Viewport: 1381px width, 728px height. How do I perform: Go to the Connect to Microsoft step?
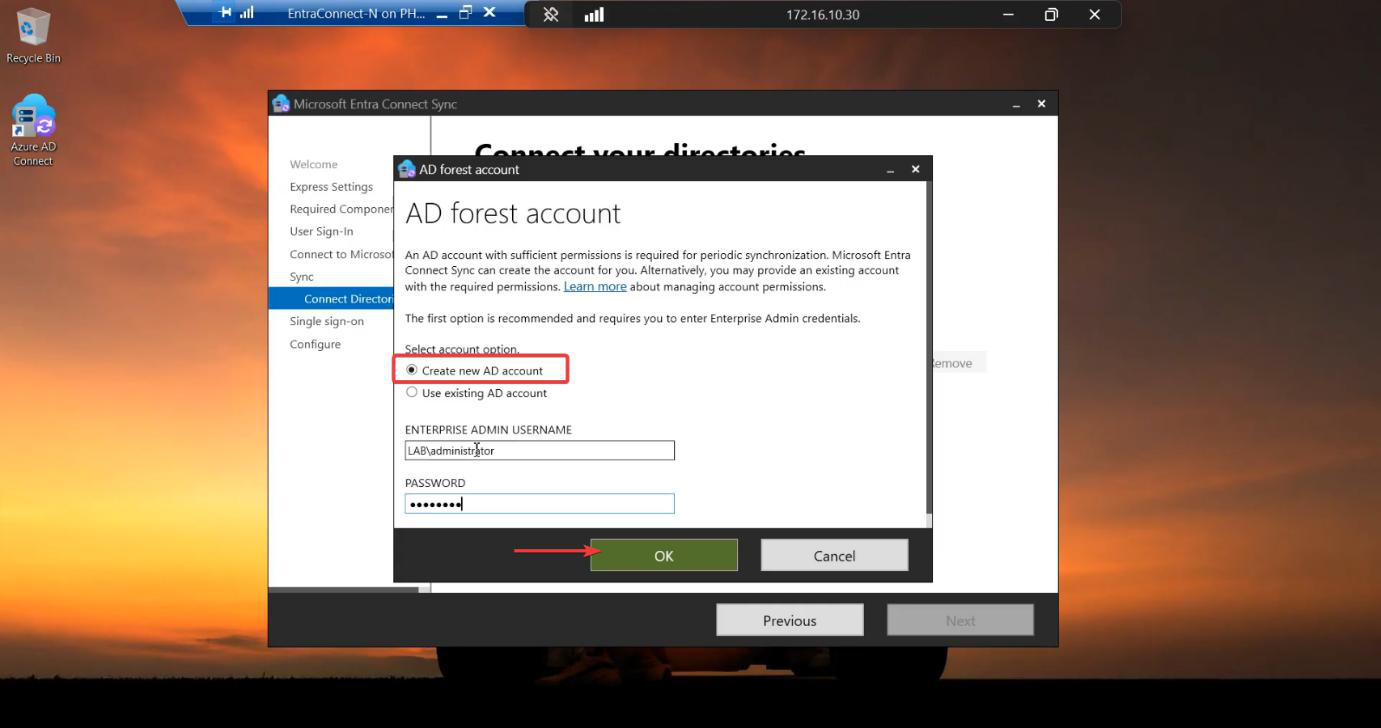click(x=341, y=254)
